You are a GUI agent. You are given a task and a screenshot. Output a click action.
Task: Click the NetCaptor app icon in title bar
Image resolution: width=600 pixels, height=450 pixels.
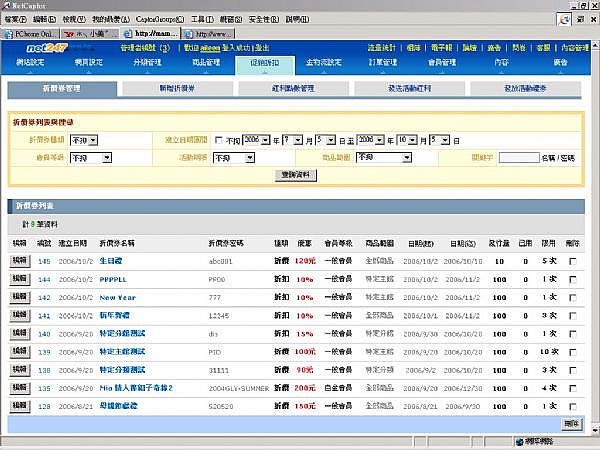(6, 5)
